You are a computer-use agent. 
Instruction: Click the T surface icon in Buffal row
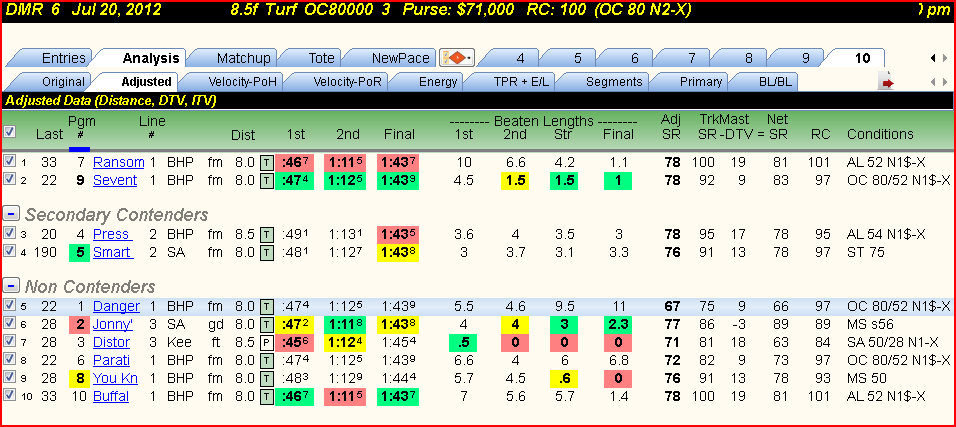(267, 396)
